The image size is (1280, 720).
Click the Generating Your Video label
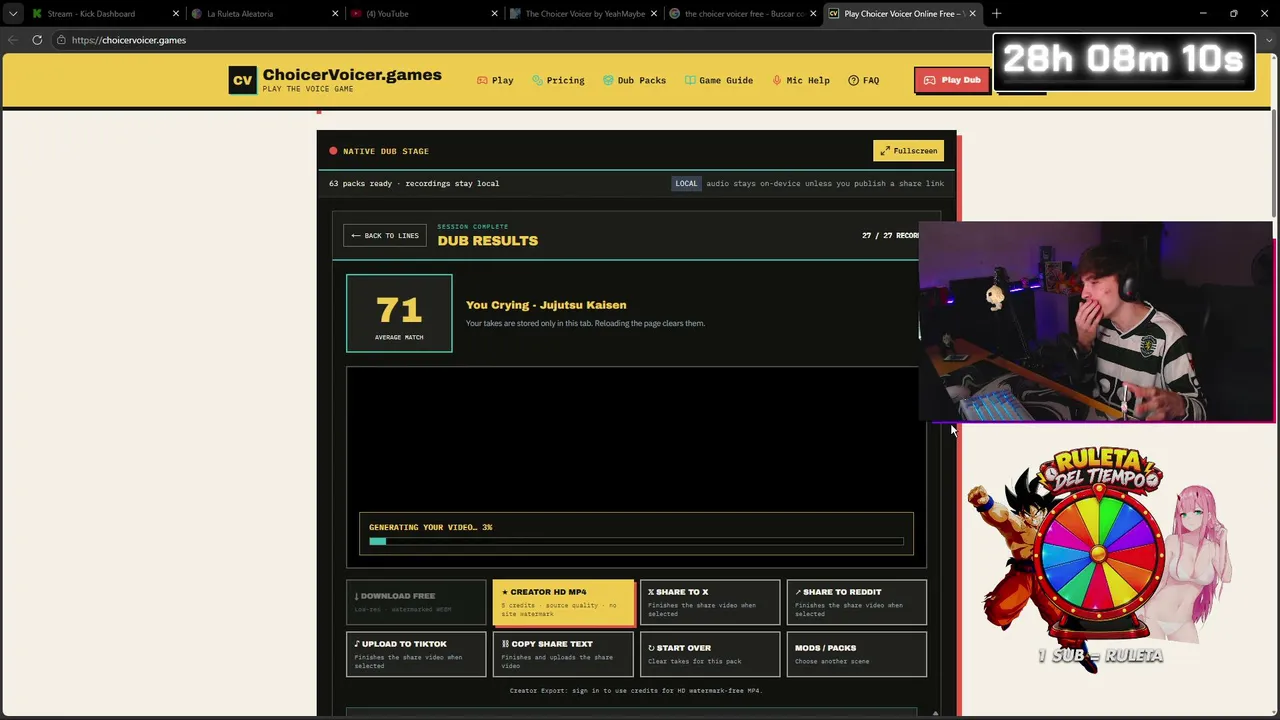430,527
